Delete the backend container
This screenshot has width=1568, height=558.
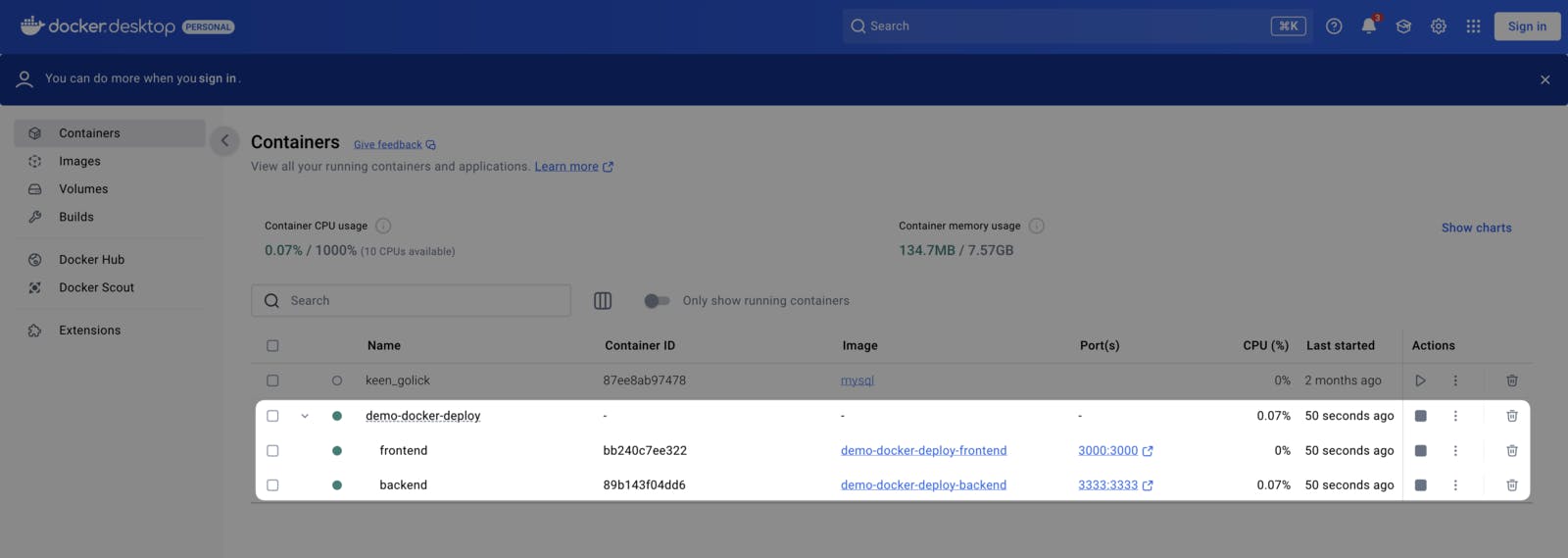(x=1512, y=485)
